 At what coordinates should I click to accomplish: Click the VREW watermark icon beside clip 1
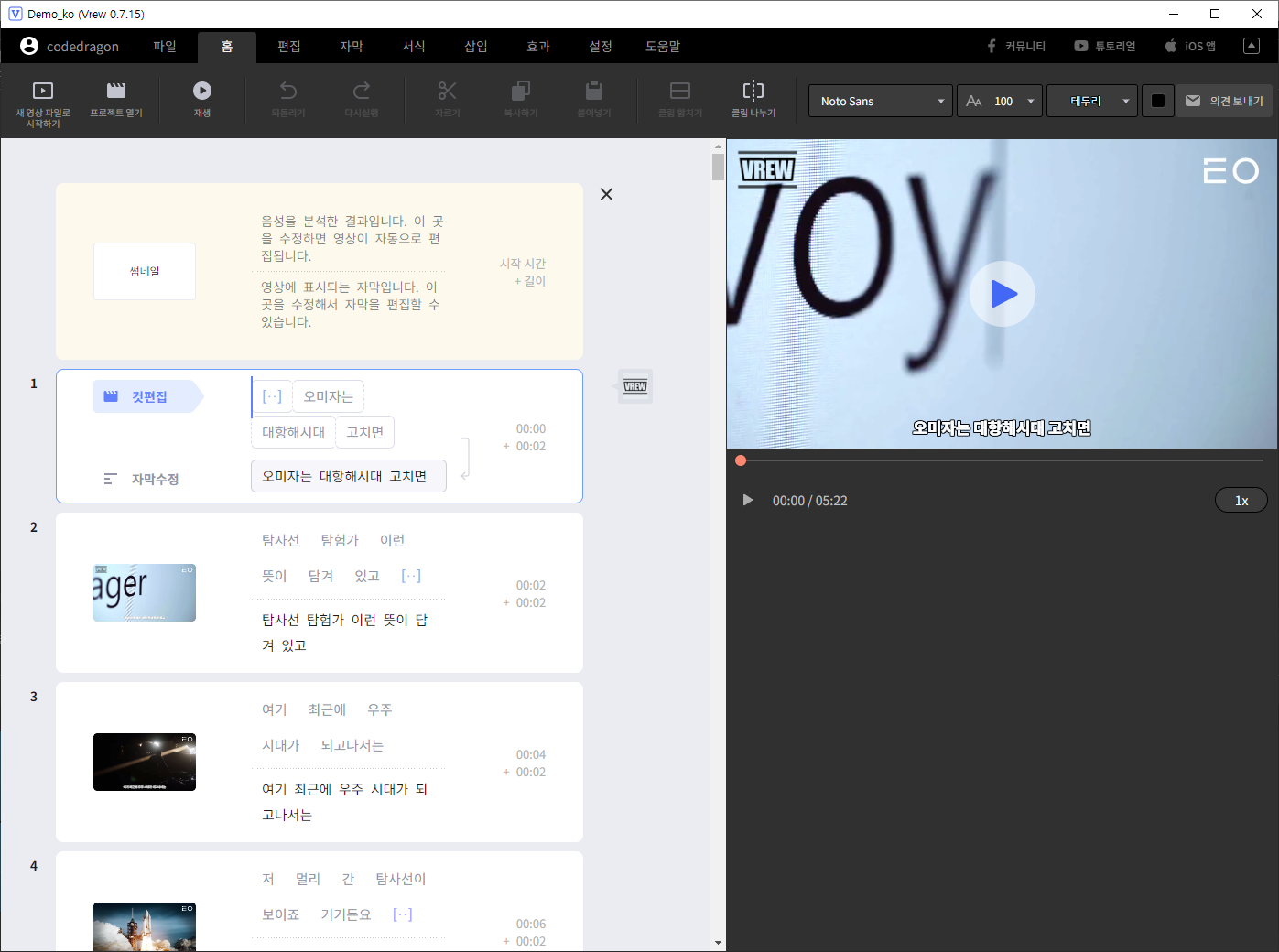click(635, 386)
